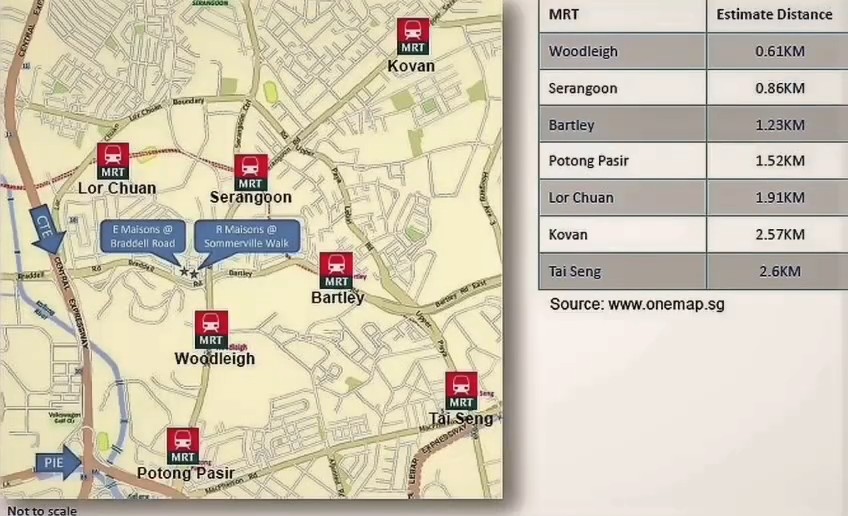This screenshot has height=516, width=848.
Task: Click the Potong Pasir MRT icon
Action: coord(183,446)
